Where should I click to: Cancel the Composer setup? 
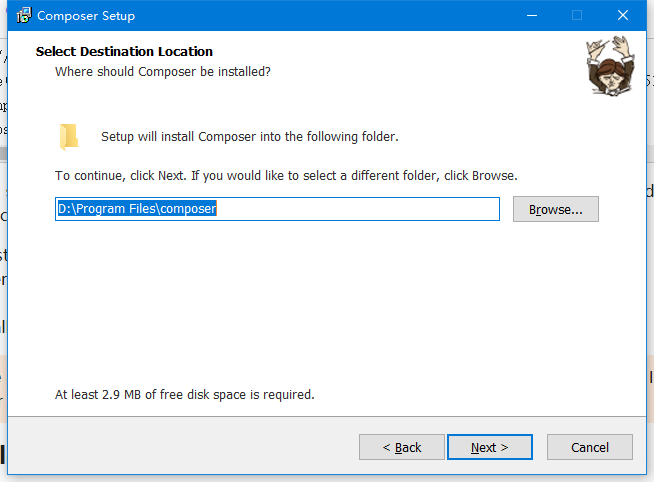(590, 447)
